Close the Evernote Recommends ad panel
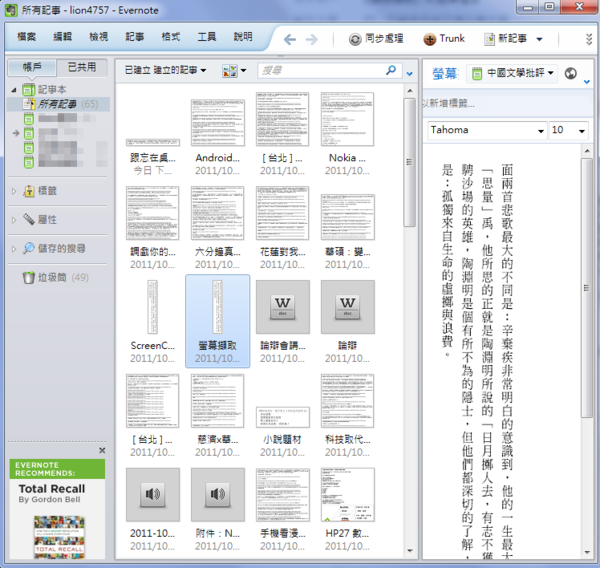The image size is (600, 568). click(x=101, y=452)
